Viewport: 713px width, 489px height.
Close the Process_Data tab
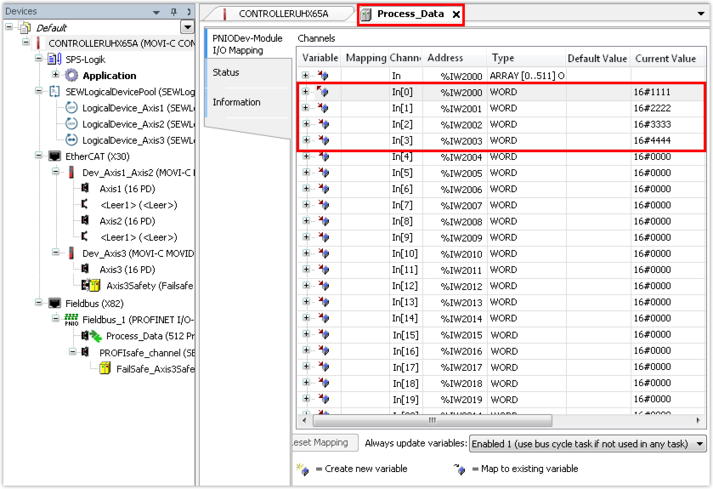456,14
